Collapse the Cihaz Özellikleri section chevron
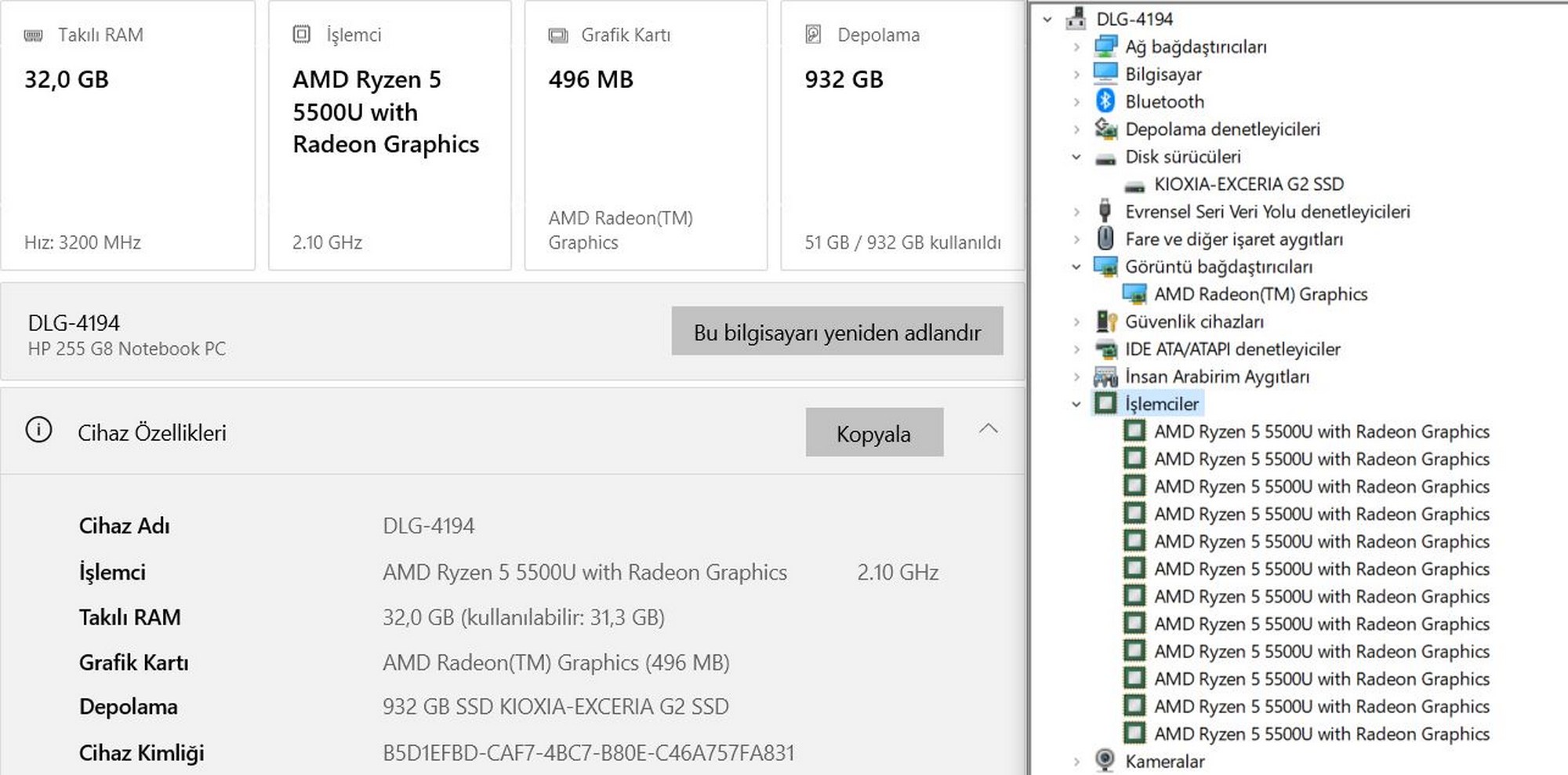1568x775 pixels. click(989, 429)
